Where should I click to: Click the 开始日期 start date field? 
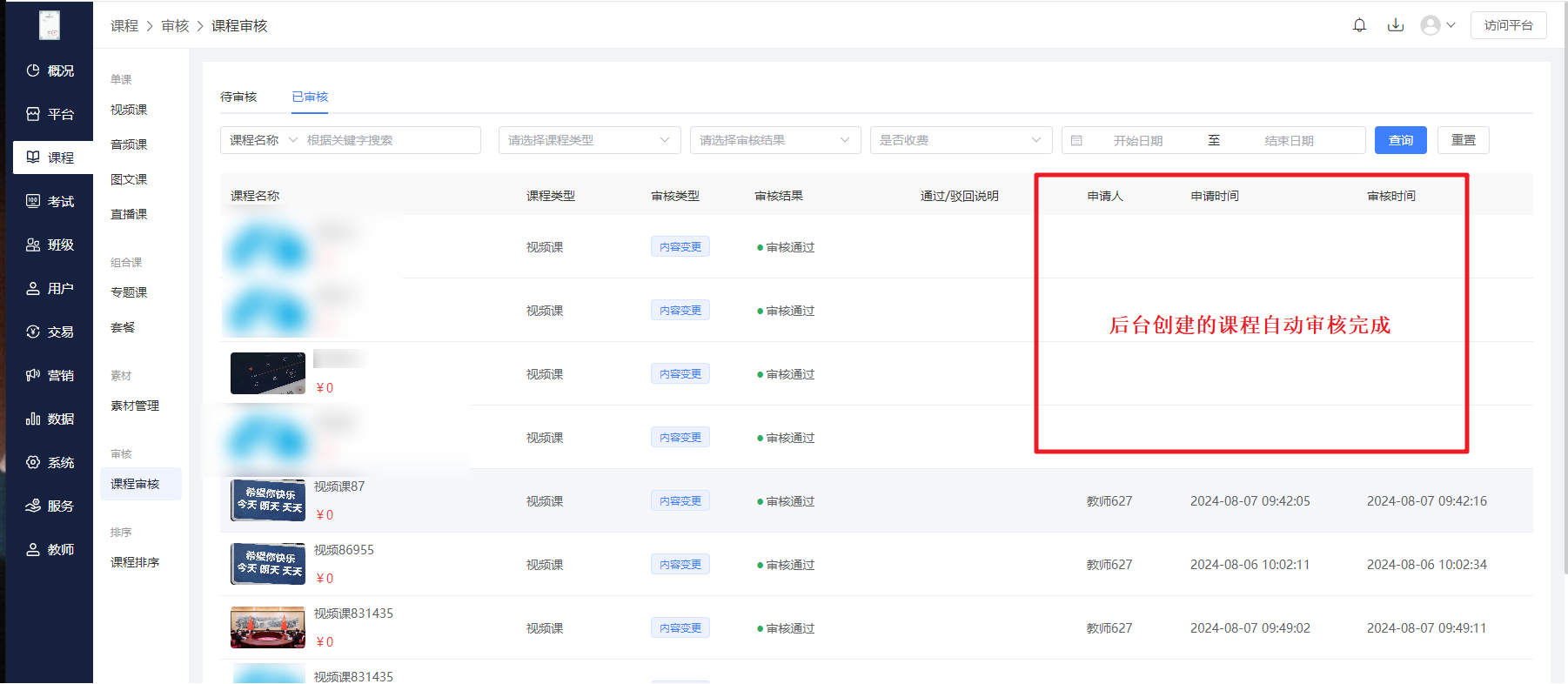click(1138, 140)
